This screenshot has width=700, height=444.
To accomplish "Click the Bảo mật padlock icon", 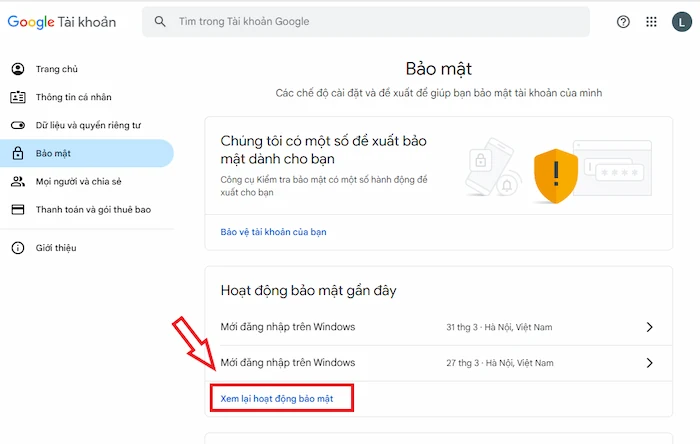I will point(18,153).
